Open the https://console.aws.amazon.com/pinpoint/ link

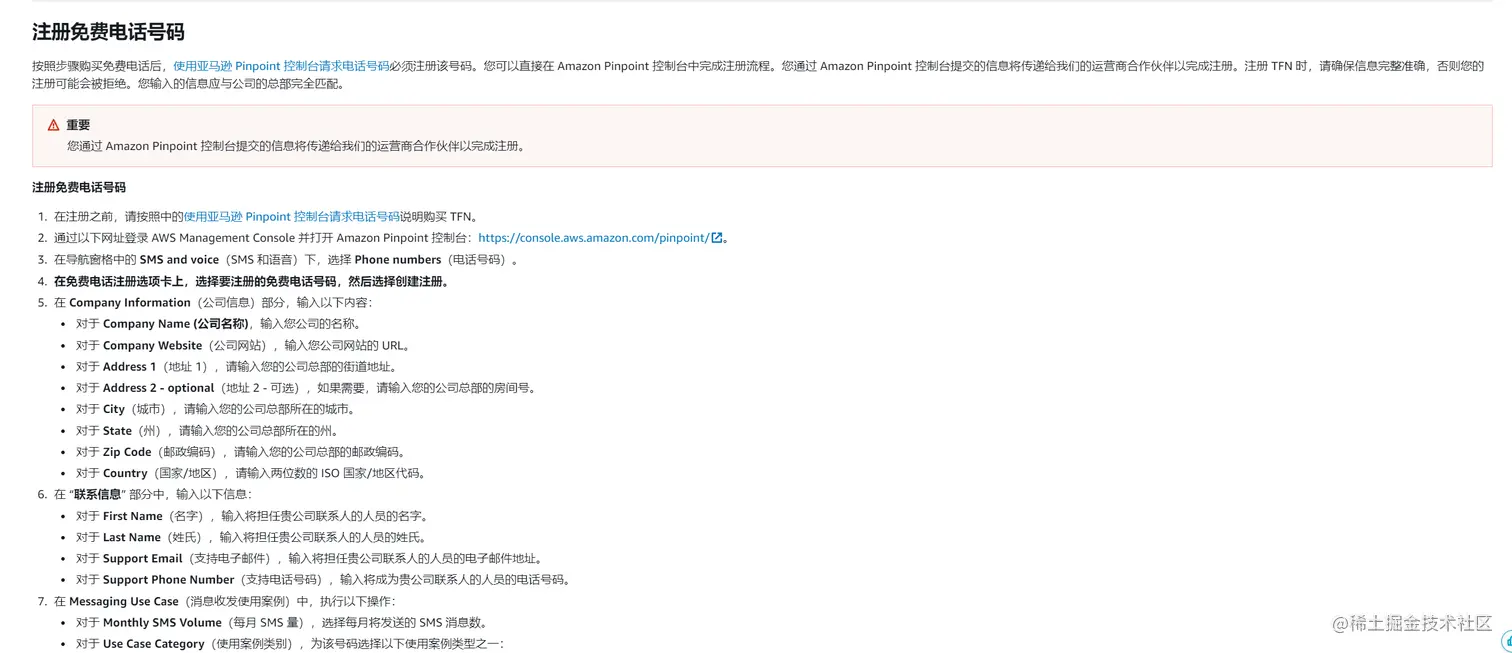(594, 238)
